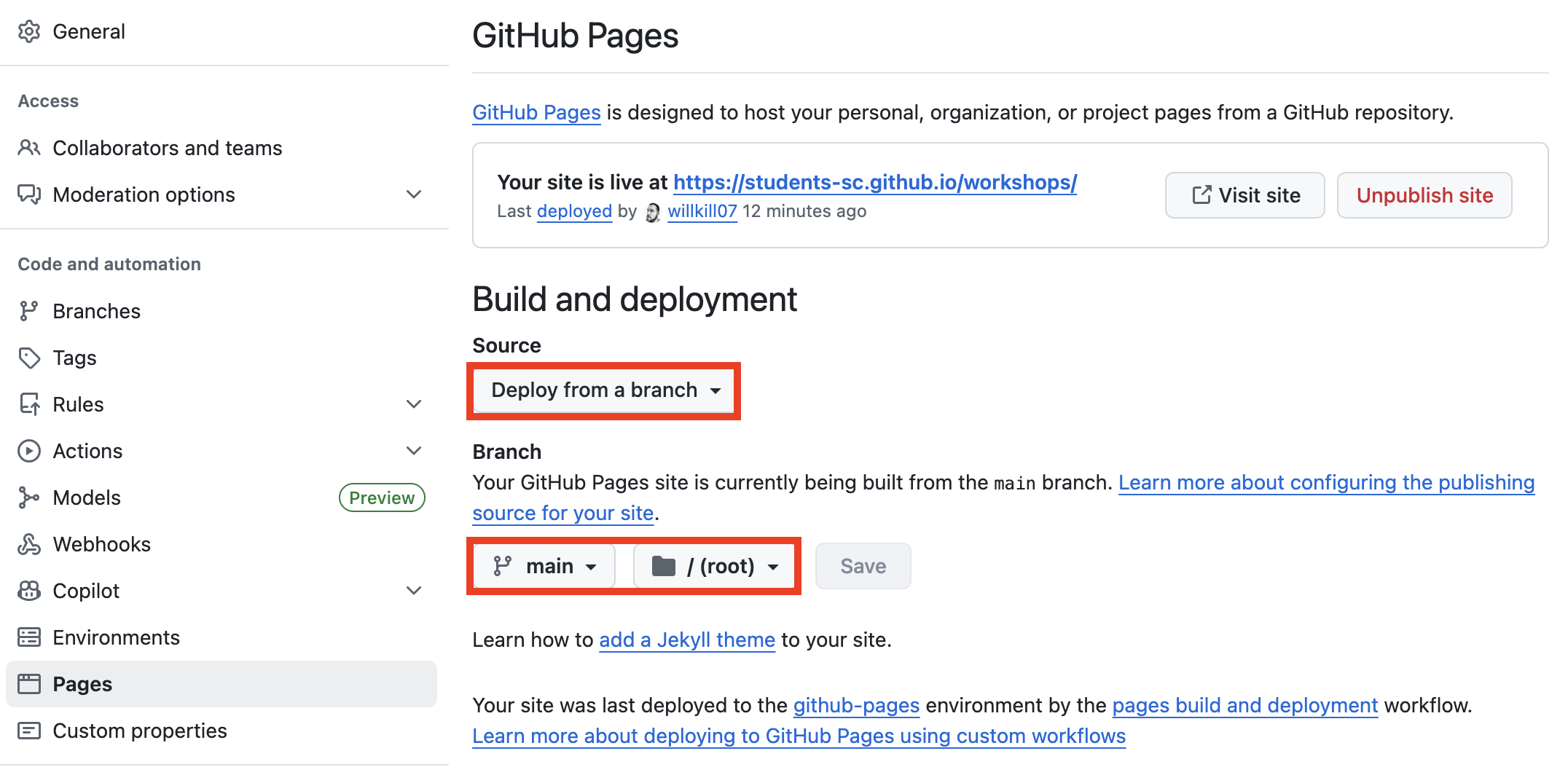Switch to the Pages settings section
Screen dimensions: 1568x767
[82, 683]
